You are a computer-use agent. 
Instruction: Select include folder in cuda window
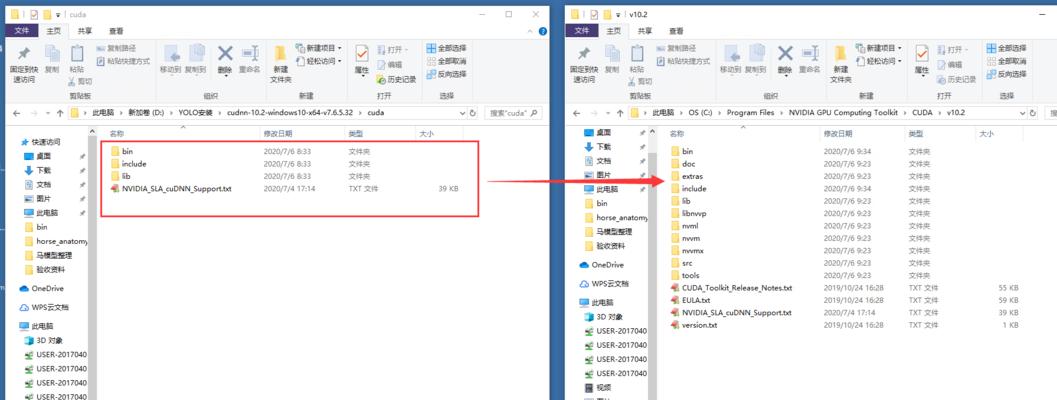[135, 164]
